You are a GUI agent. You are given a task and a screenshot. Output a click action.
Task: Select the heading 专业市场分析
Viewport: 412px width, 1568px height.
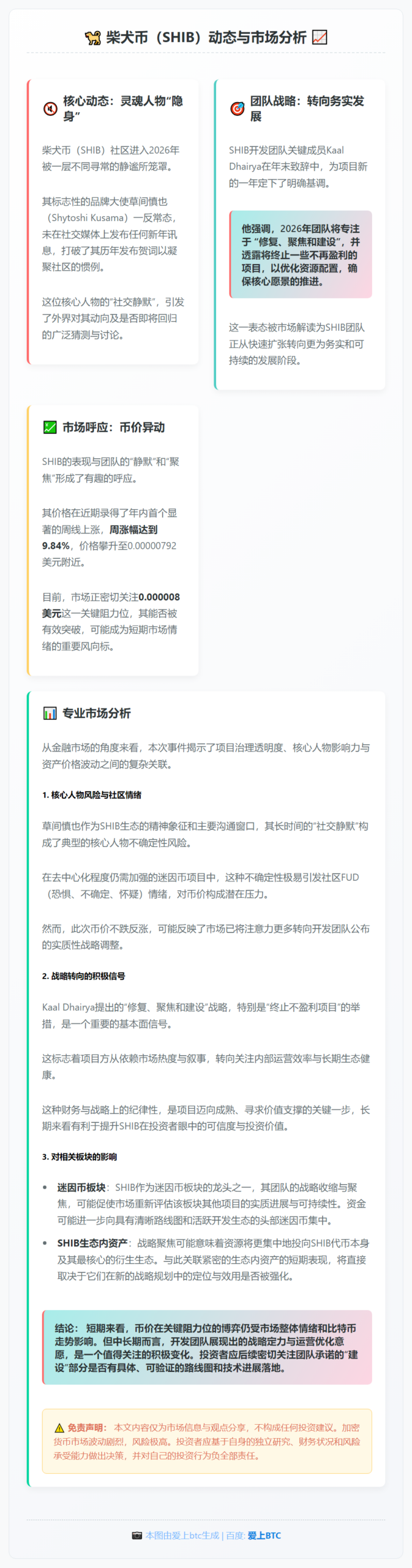[x=96, y=713]
